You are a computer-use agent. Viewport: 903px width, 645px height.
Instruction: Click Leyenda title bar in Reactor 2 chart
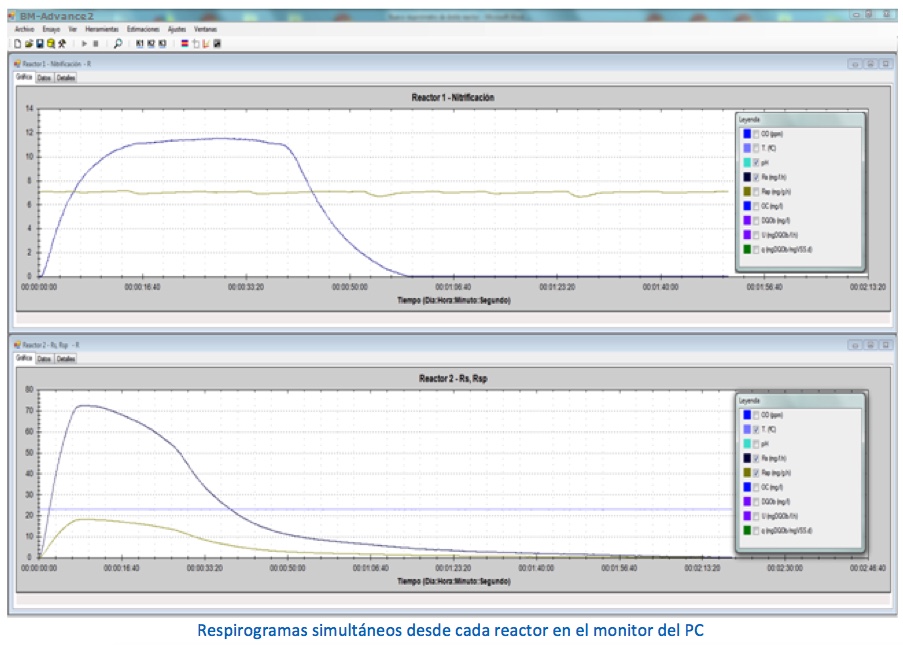tap(800, 401)
